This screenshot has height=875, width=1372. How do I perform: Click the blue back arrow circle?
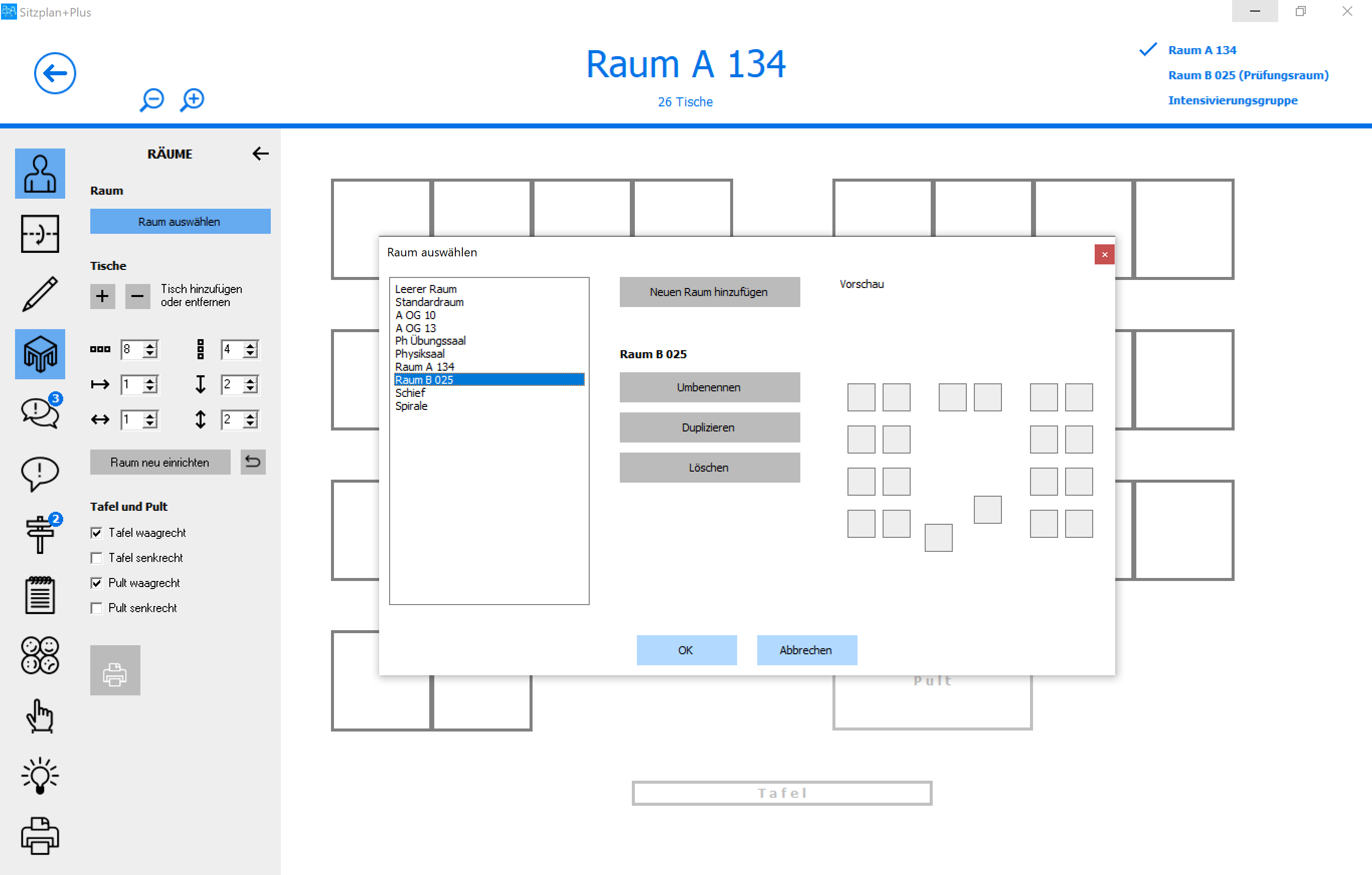(55, 73)
